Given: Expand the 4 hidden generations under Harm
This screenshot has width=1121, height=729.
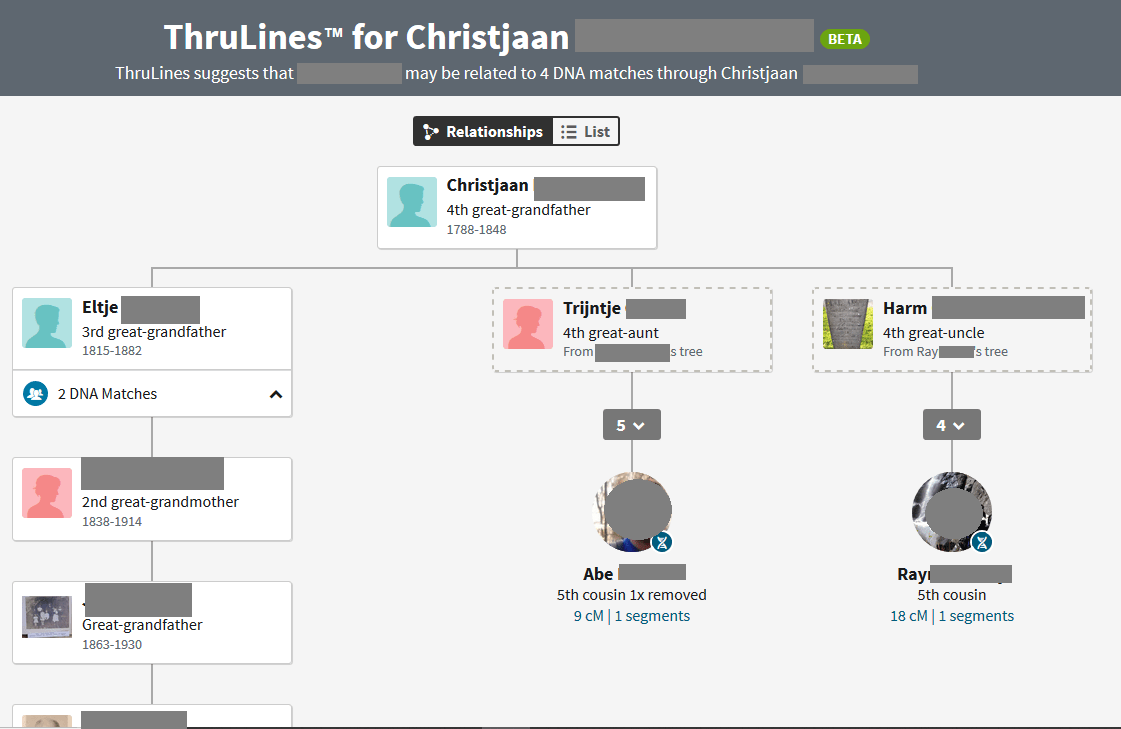Looking at the screenshot, I should pyautogui.click(x=951, y=425).
